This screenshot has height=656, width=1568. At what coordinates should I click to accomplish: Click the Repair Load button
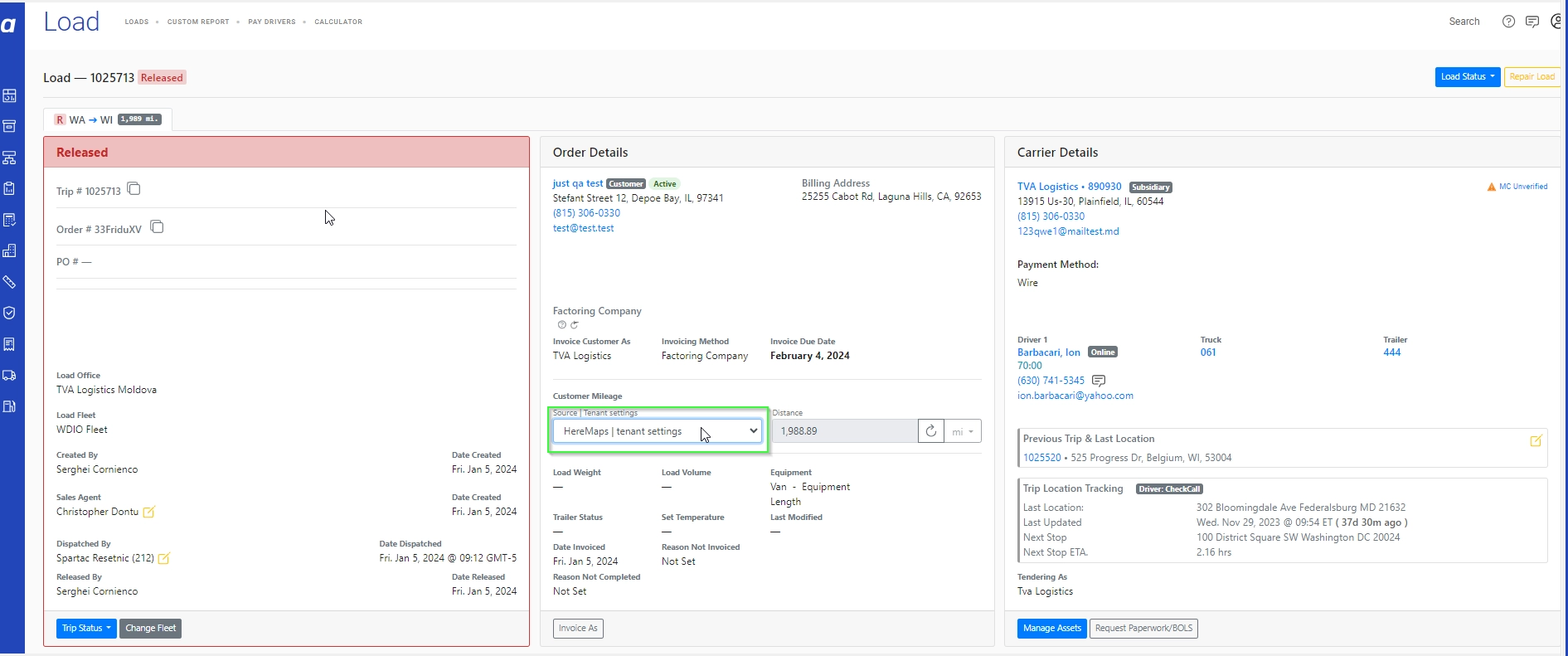[x=1532, y=76]
